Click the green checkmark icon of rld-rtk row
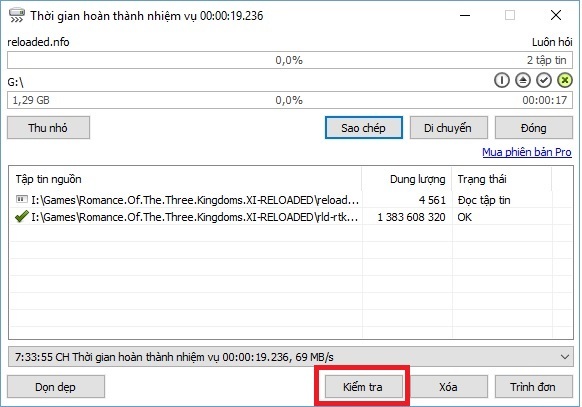Viewport: 582px width, 407px height. pyautogui.click(x=22, y=216)
